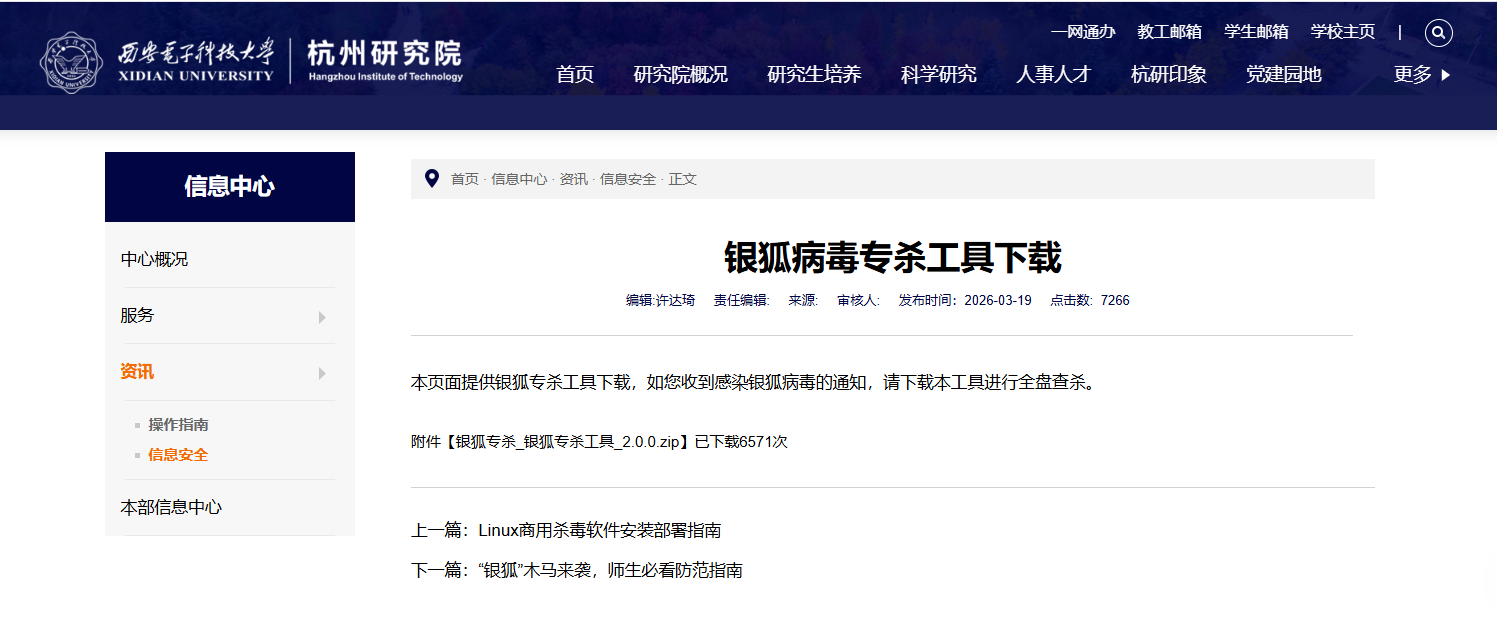Open the search magnifier icon
Image resolution: width=1497 pixels, height=637 pixels.
[x=1438, y=33]
